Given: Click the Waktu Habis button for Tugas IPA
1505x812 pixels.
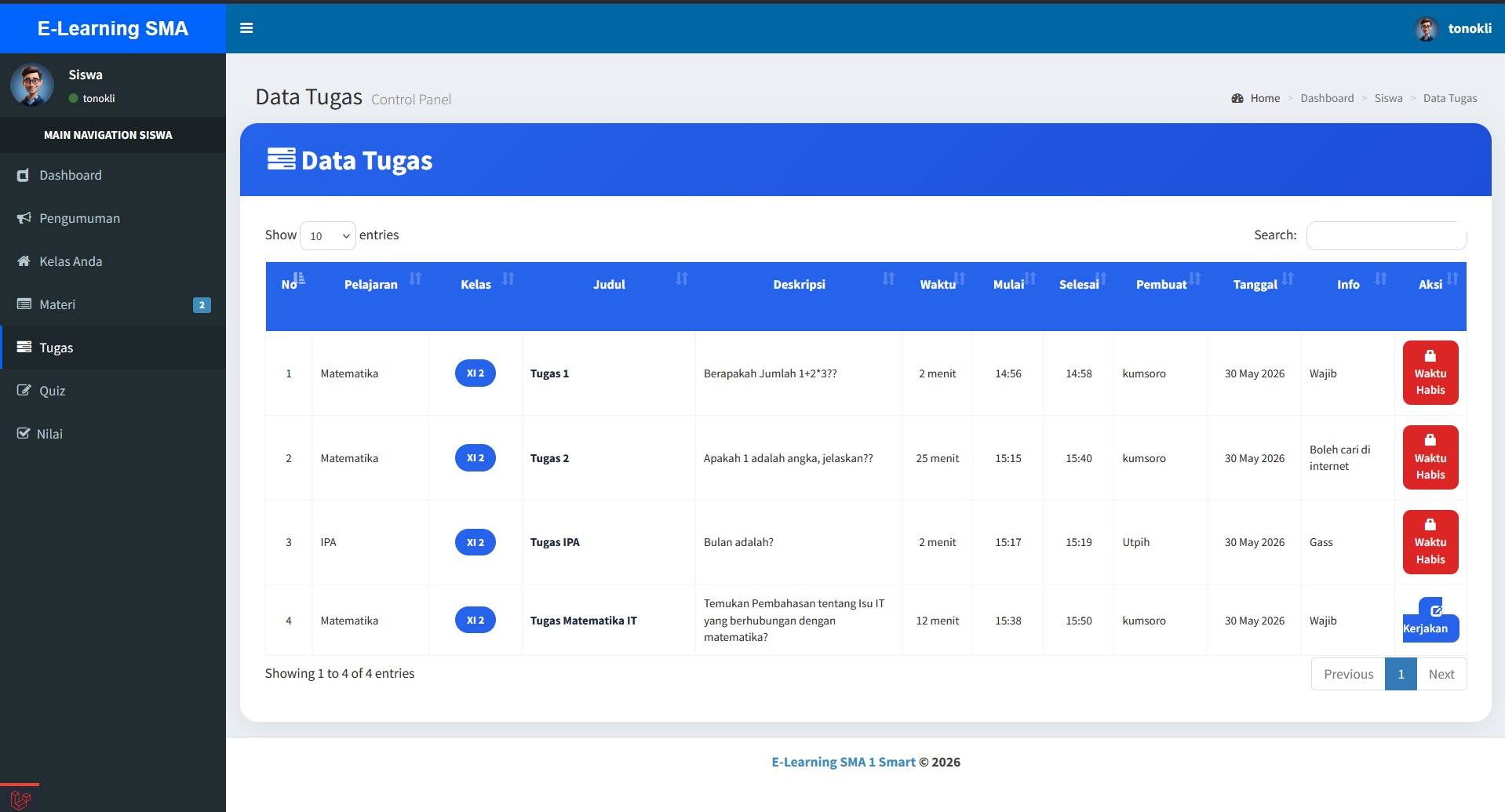Looking at the screenshot, I should pyautogui.click(x=1430, y=542).
